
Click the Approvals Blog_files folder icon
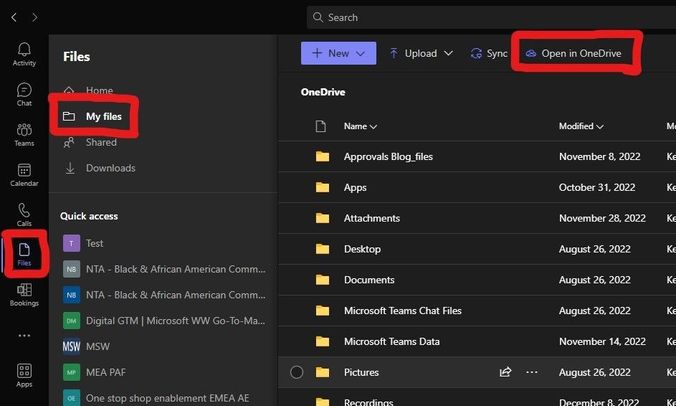click(x=322, y=156)
